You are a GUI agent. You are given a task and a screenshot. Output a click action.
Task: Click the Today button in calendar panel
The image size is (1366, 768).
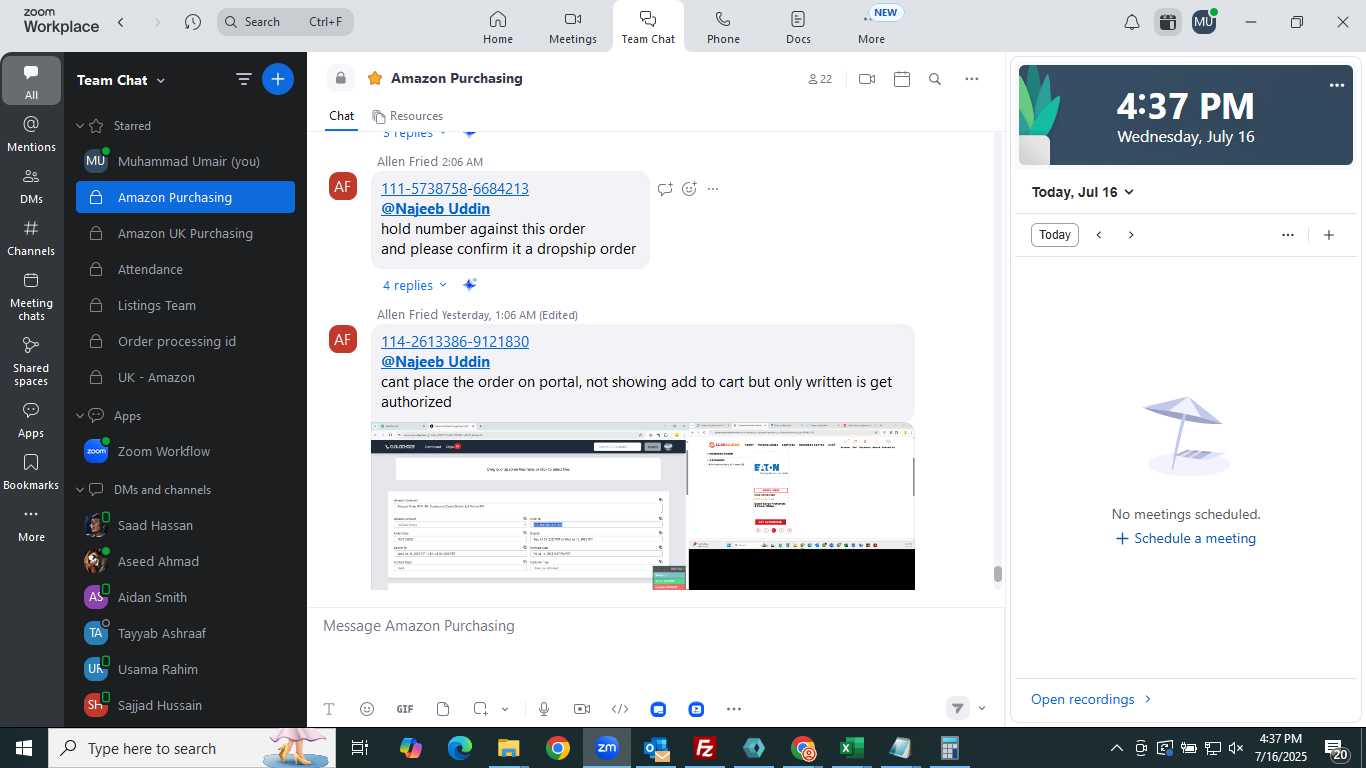tap(1055, 235)
